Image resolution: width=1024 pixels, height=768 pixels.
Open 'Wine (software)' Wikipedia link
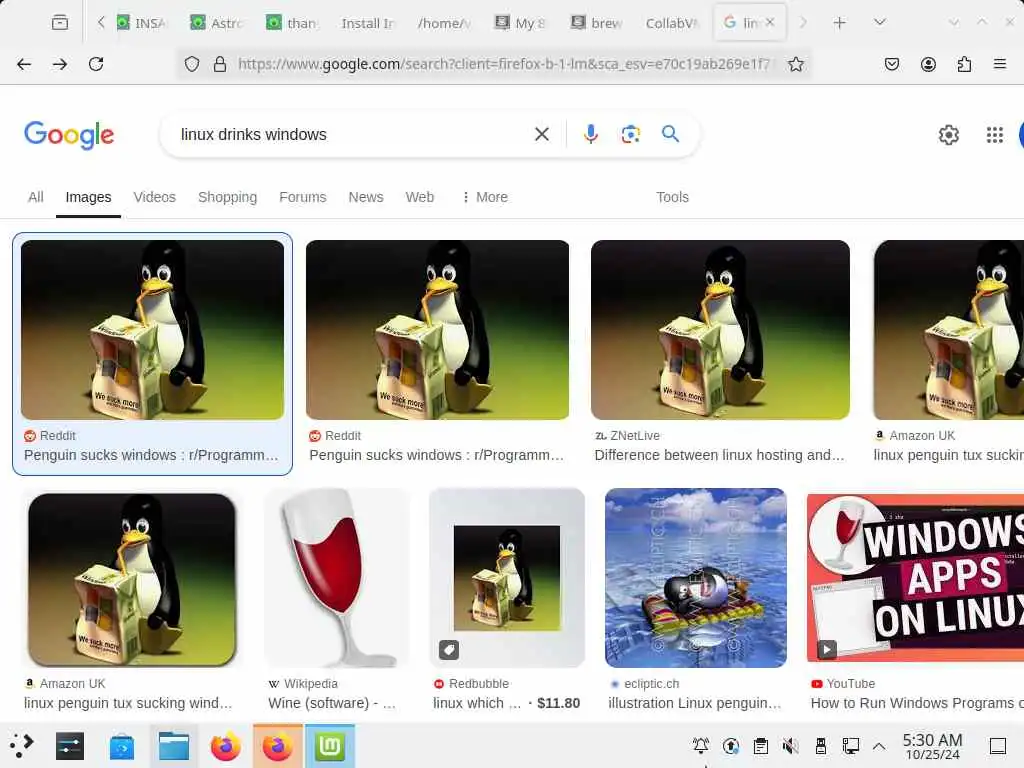(x=332, y=703)
